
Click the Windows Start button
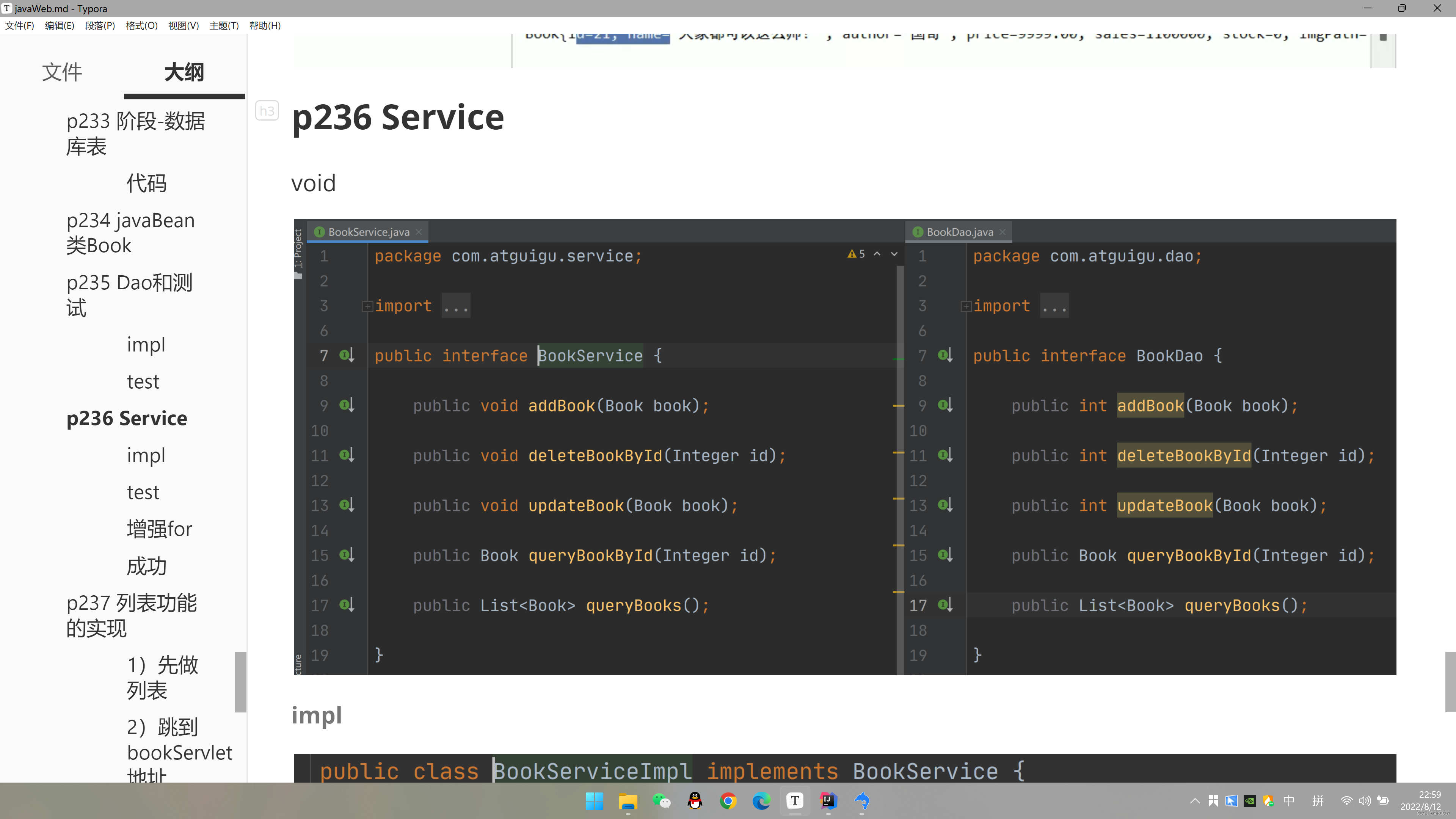595,801
